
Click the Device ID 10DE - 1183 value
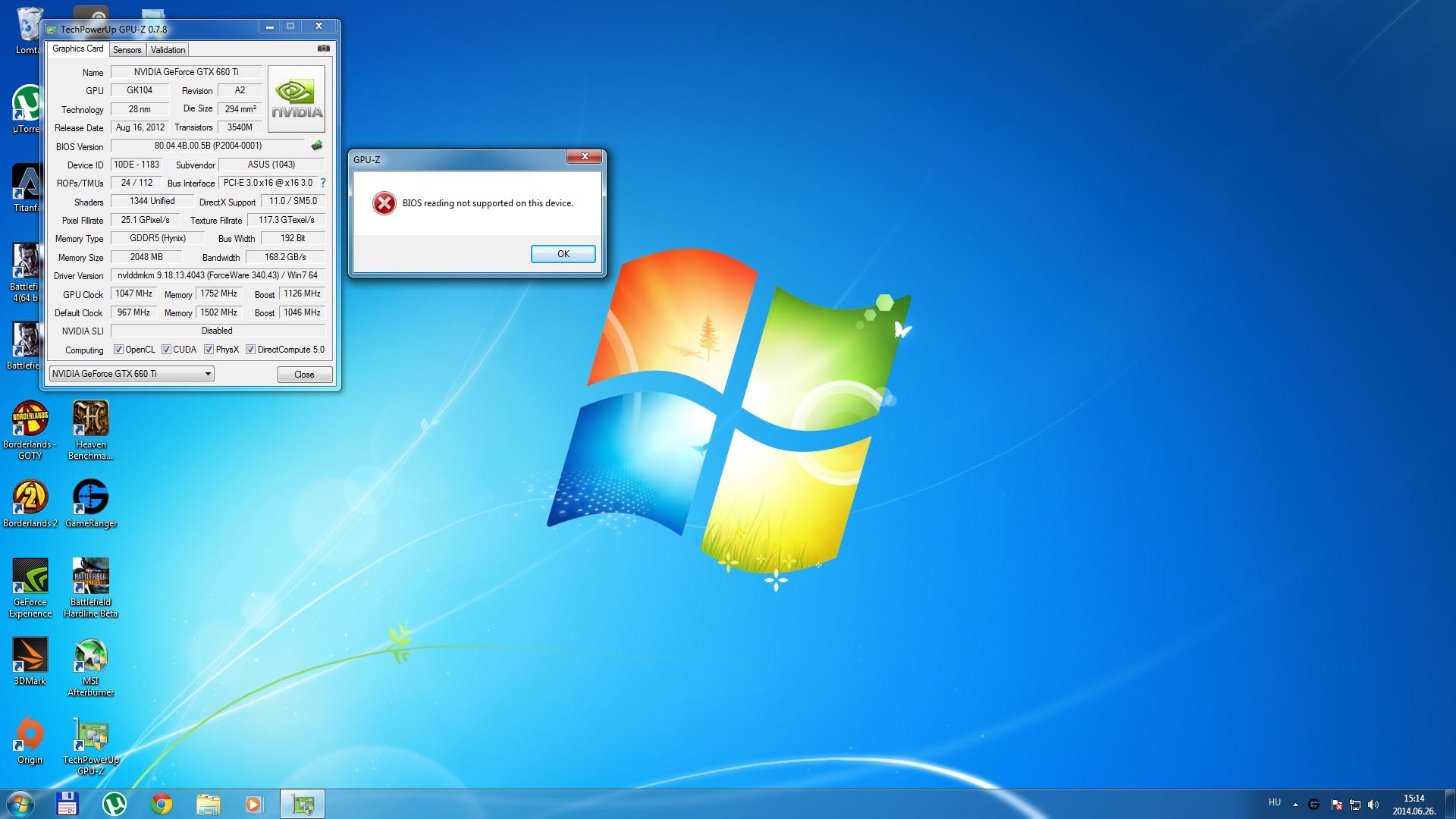pyautogui.click(x=136, y=165)
